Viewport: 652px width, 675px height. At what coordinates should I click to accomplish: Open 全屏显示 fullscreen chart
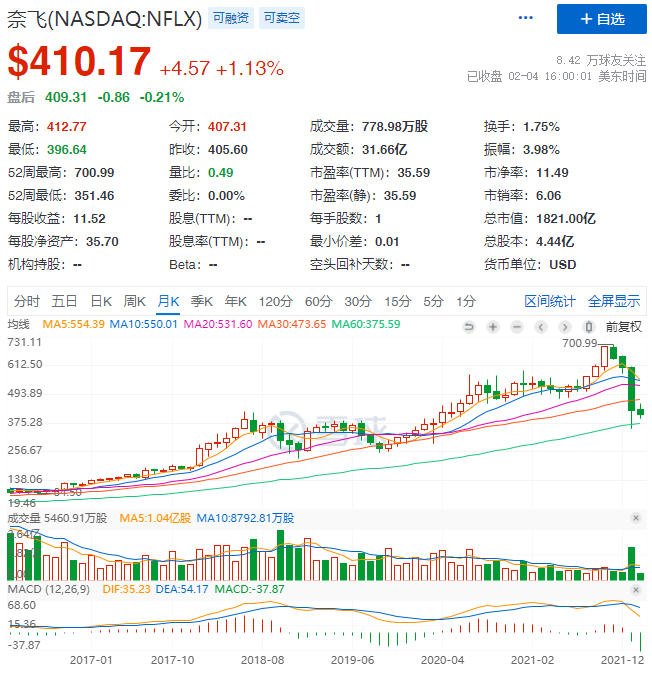(614, 301)
